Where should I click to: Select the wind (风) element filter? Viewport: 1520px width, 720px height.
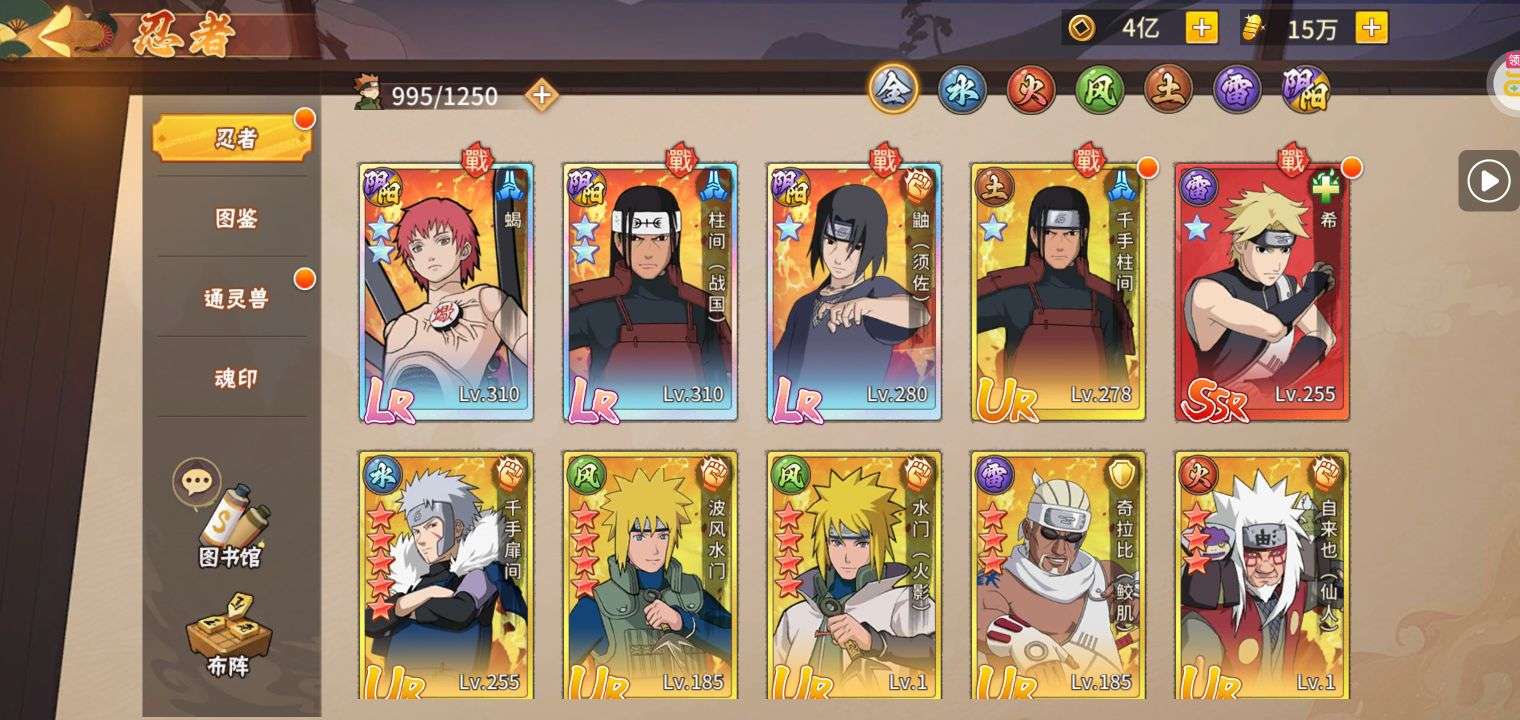pos(1100,91)
